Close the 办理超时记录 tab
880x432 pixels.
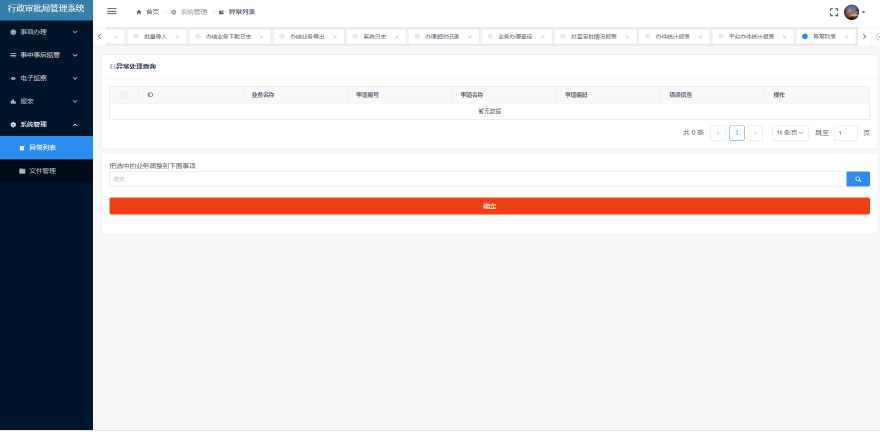coord(470,37)
